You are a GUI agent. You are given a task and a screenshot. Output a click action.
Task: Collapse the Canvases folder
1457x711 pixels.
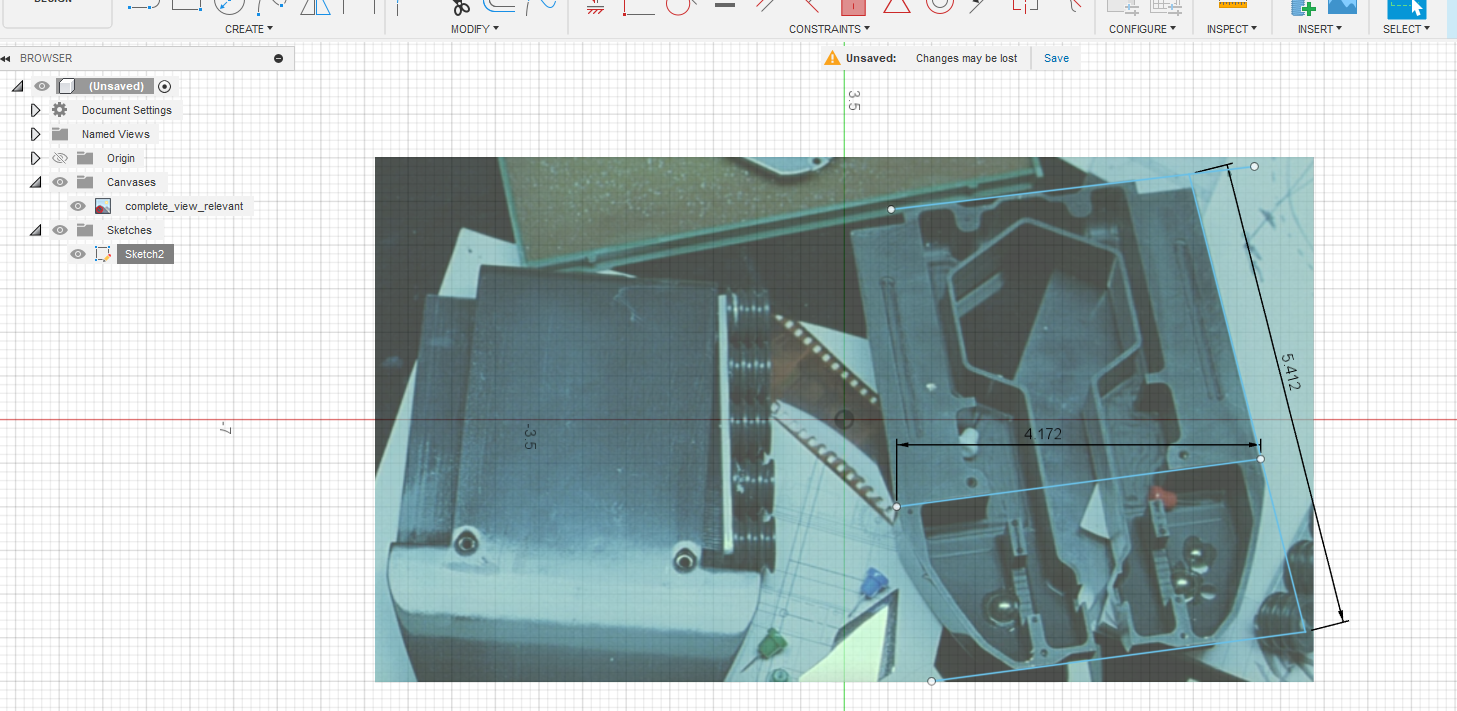click(35, 182)
